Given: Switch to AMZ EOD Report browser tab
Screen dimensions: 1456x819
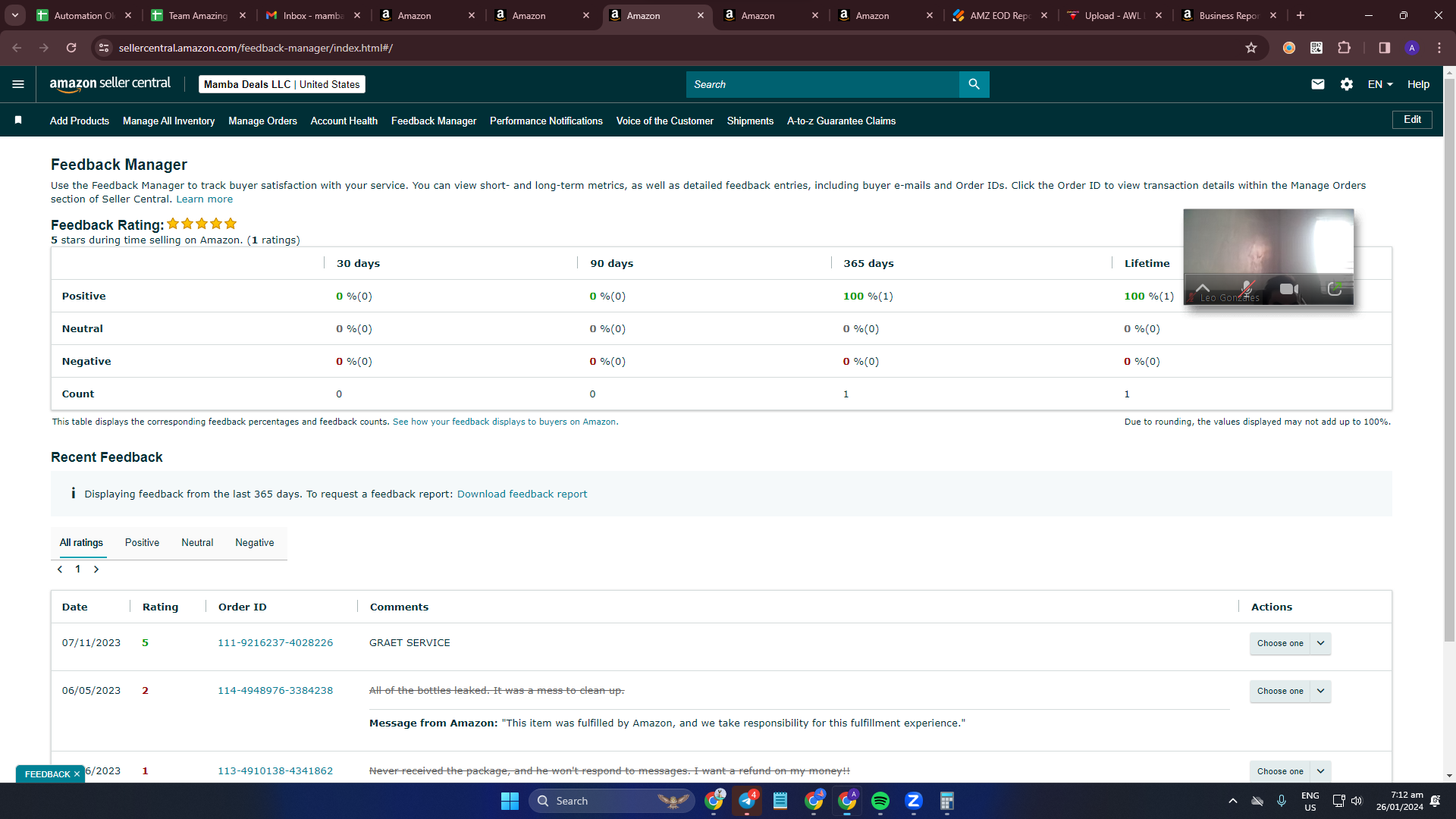Looking at the screenshot, I should 999,15.
